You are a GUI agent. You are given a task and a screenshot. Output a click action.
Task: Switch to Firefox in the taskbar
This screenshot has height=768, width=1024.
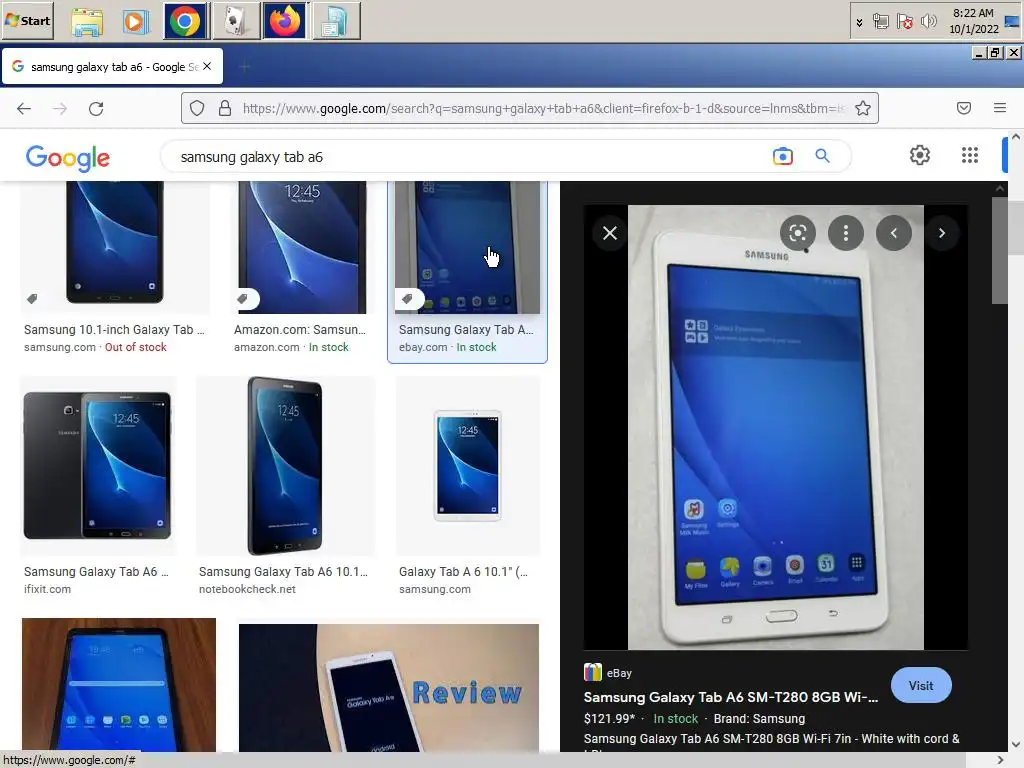[285, 21]
